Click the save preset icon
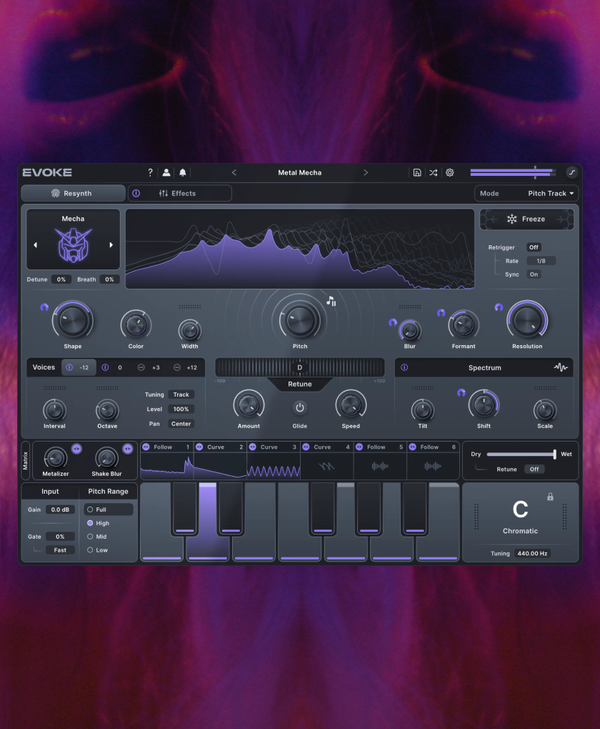Image resolution: width=600 pixels, height=729 pixels. coord(417,173)
